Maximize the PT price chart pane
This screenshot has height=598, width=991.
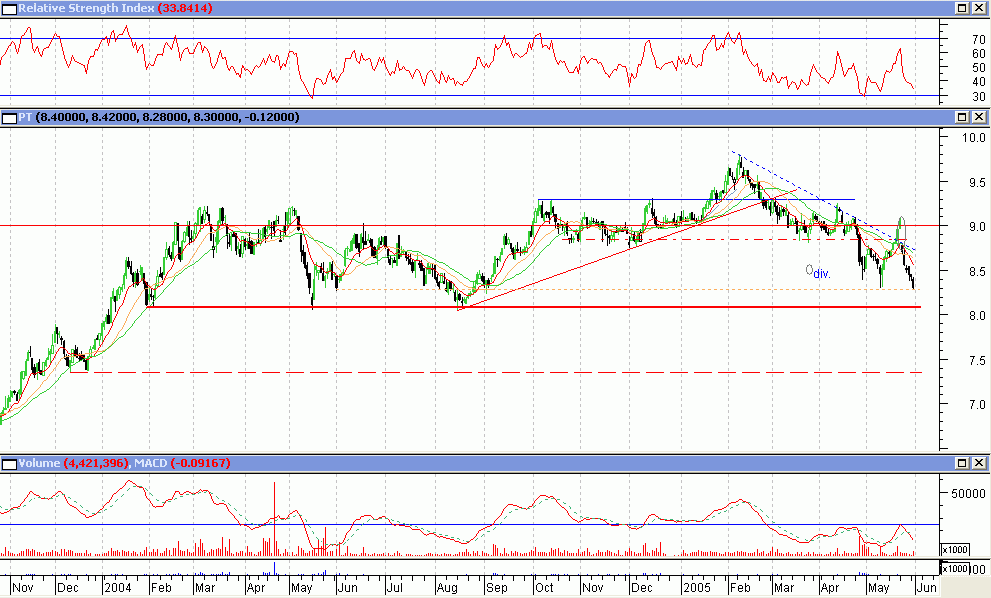962,117
